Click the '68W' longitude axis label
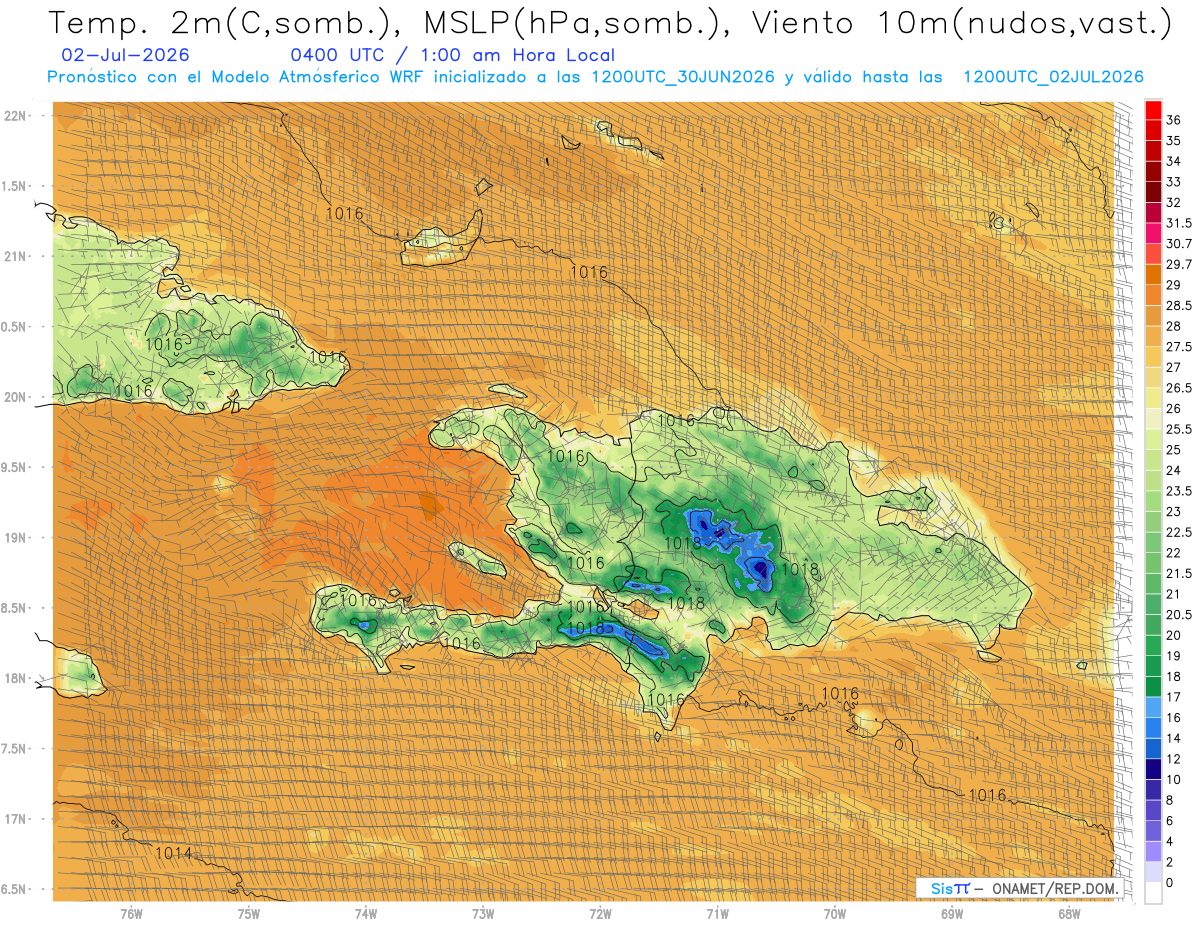Screen dimensions: 1200x927 [1069, 914]
